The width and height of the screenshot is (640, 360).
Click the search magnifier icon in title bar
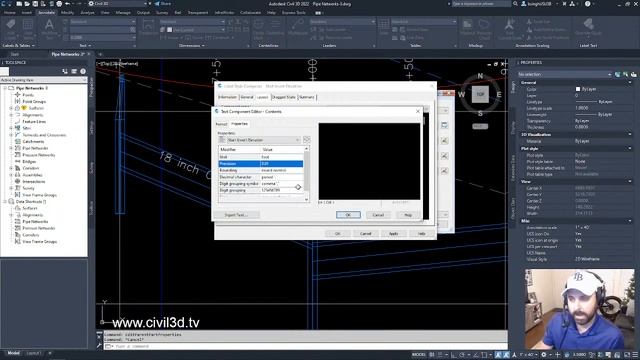tap(515, 4)
